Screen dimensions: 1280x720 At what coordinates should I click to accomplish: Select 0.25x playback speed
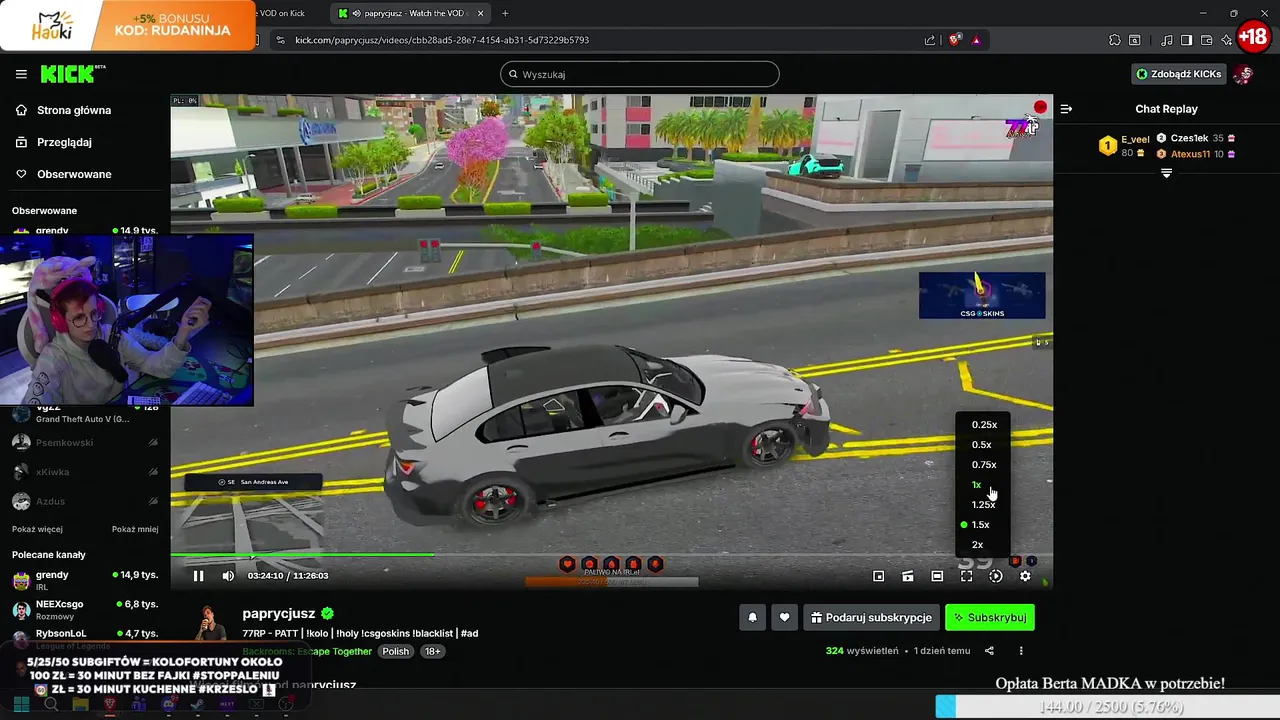(x=984, y=425)
